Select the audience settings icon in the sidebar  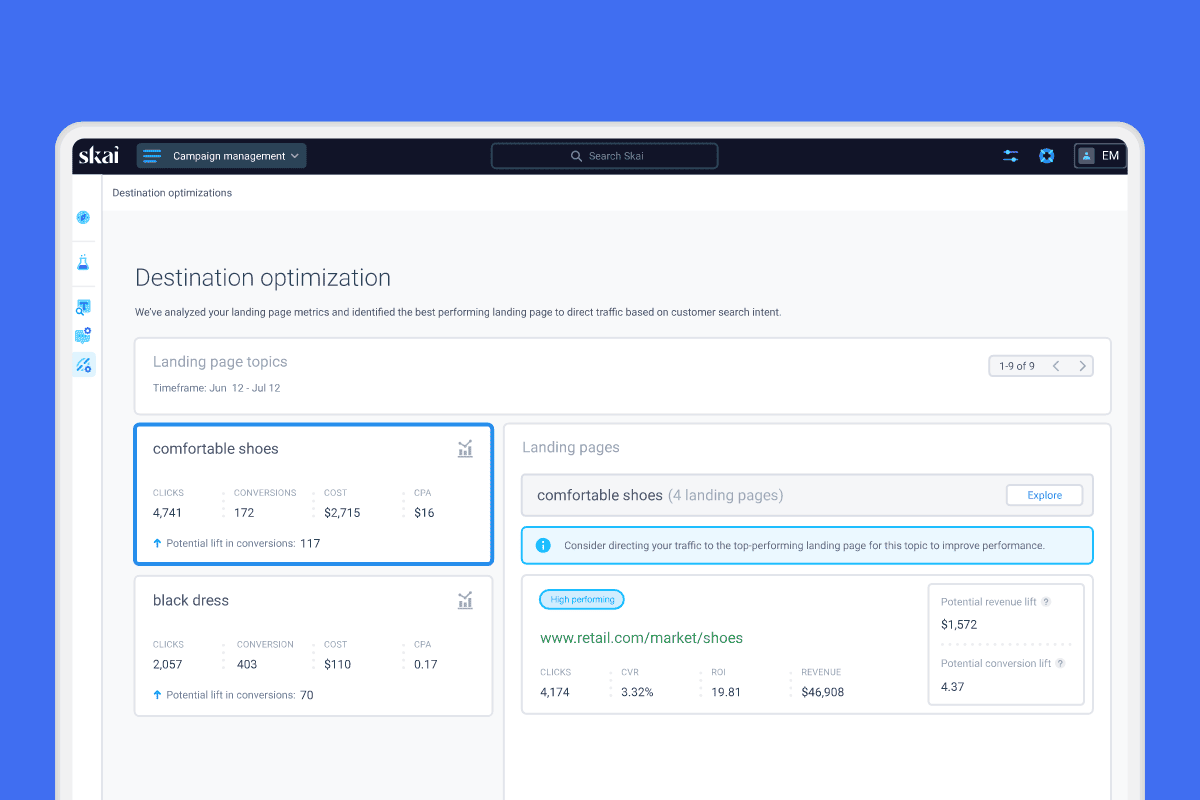point(84,335)
